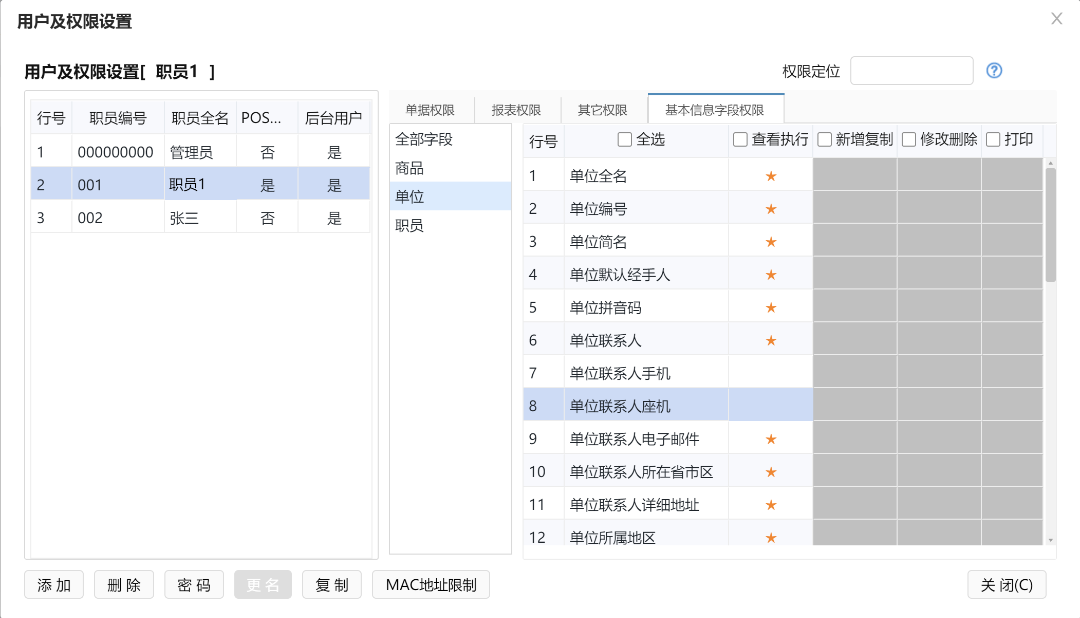The image size is (1080, 618).
Task: Open the 其它权限 tab
Action: pos(602,108)
